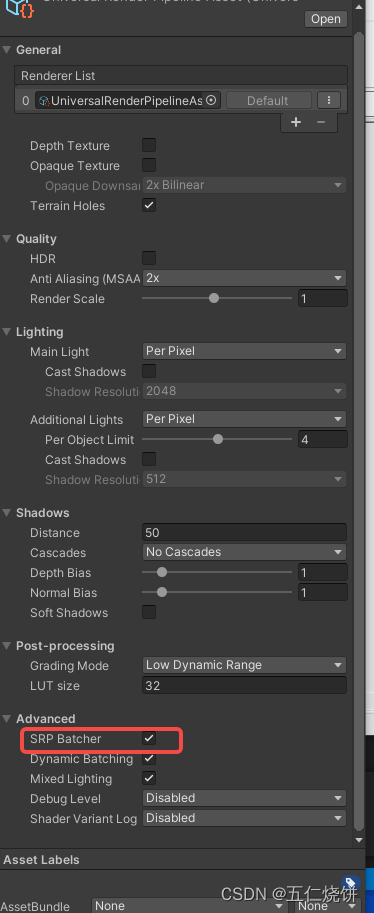Screen dimensions: 374x913
Task: Click the shadow Distance field
Action: [245, 532]
